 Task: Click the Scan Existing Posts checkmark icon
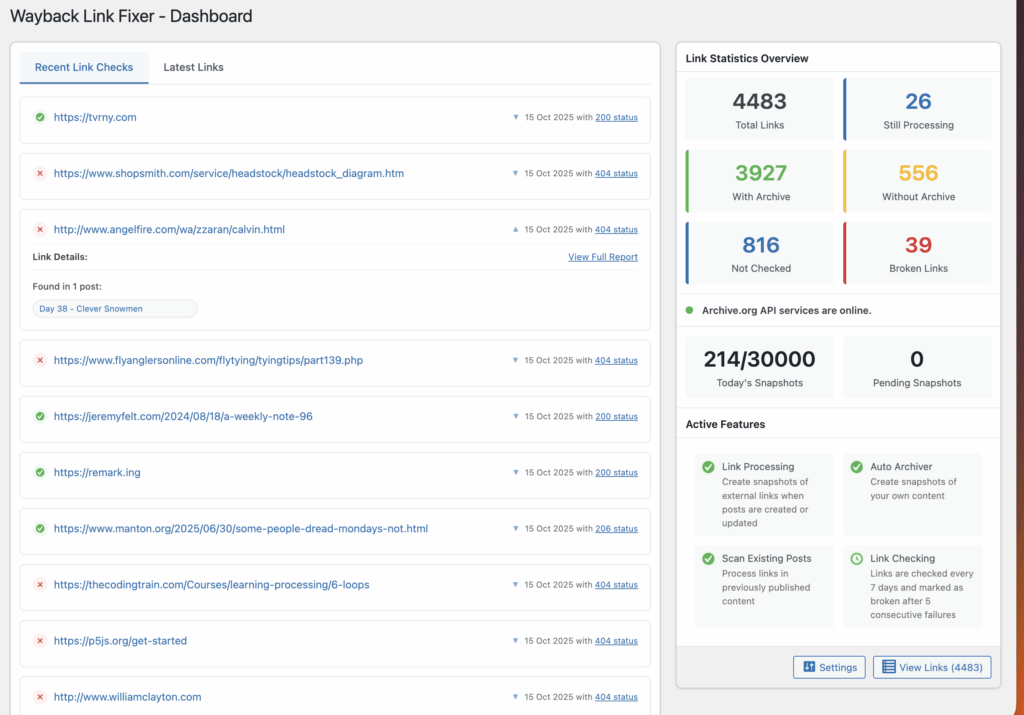click(x=708, y=559)
